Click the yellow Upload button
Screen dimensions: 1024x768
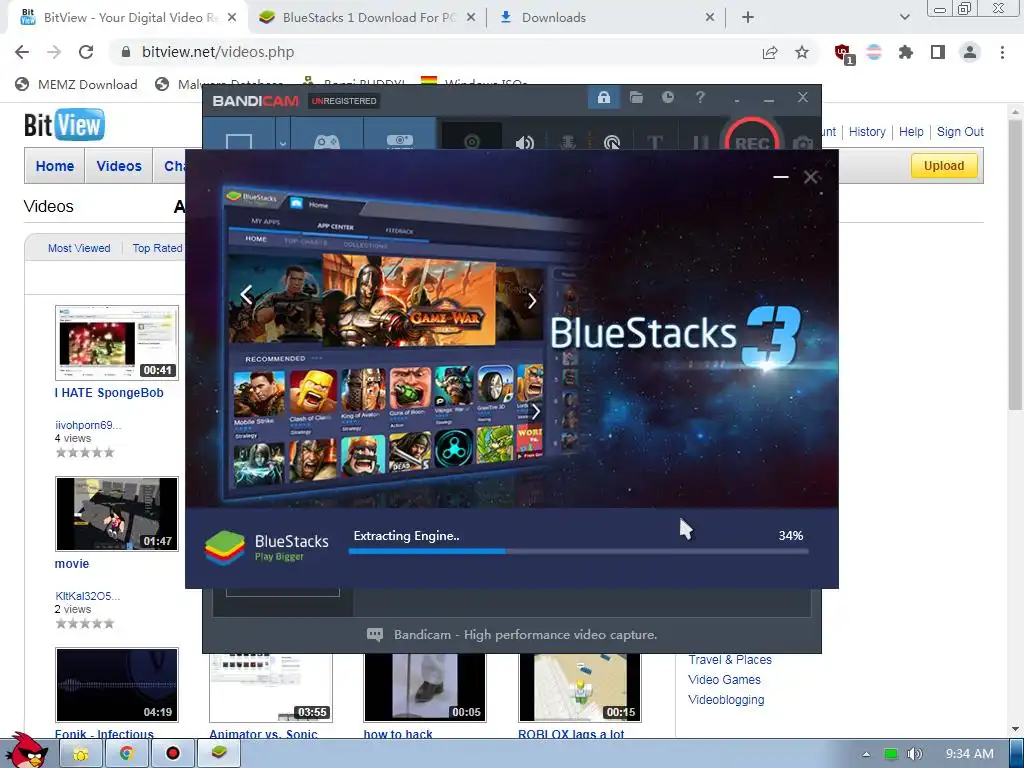pos(944,166)
